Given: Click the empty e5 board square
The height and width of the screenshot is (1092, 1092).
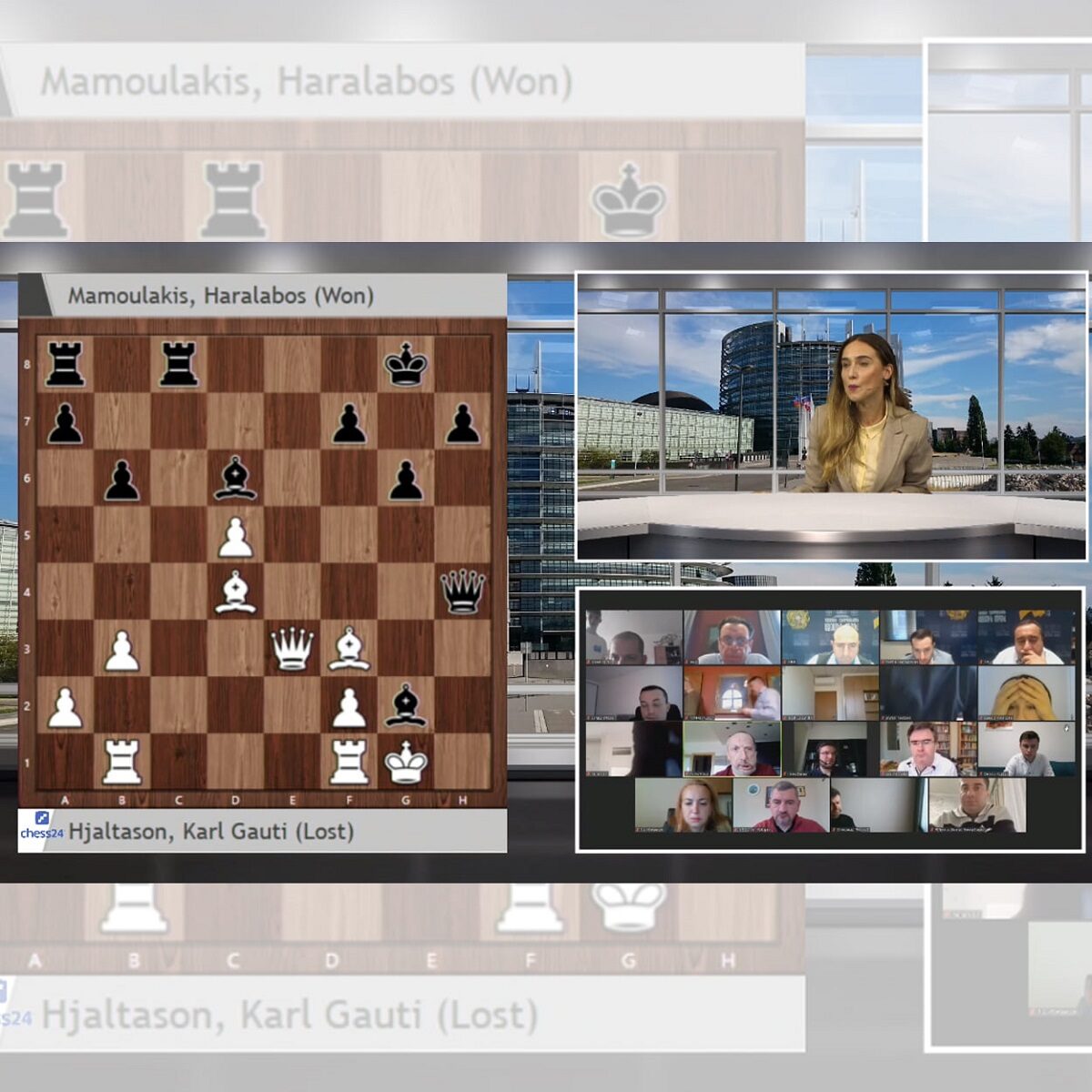Looking at the screenshot, I should point(292,536).
